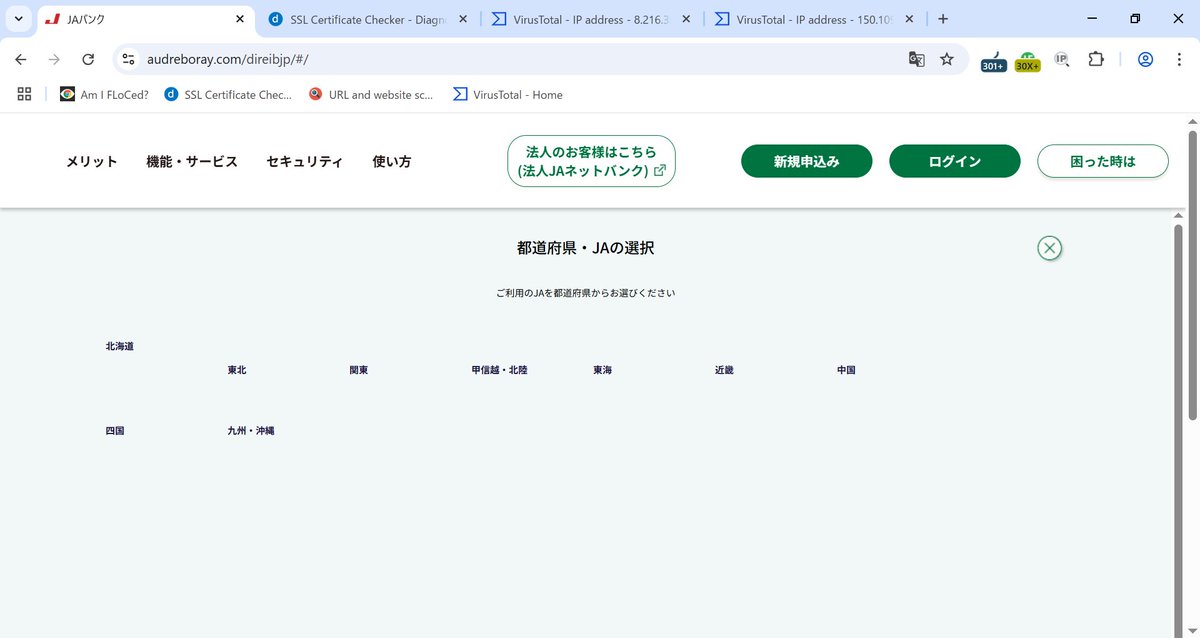Click the 新規申込み button
1200x638 pixels.
click(x=806, y=160)
